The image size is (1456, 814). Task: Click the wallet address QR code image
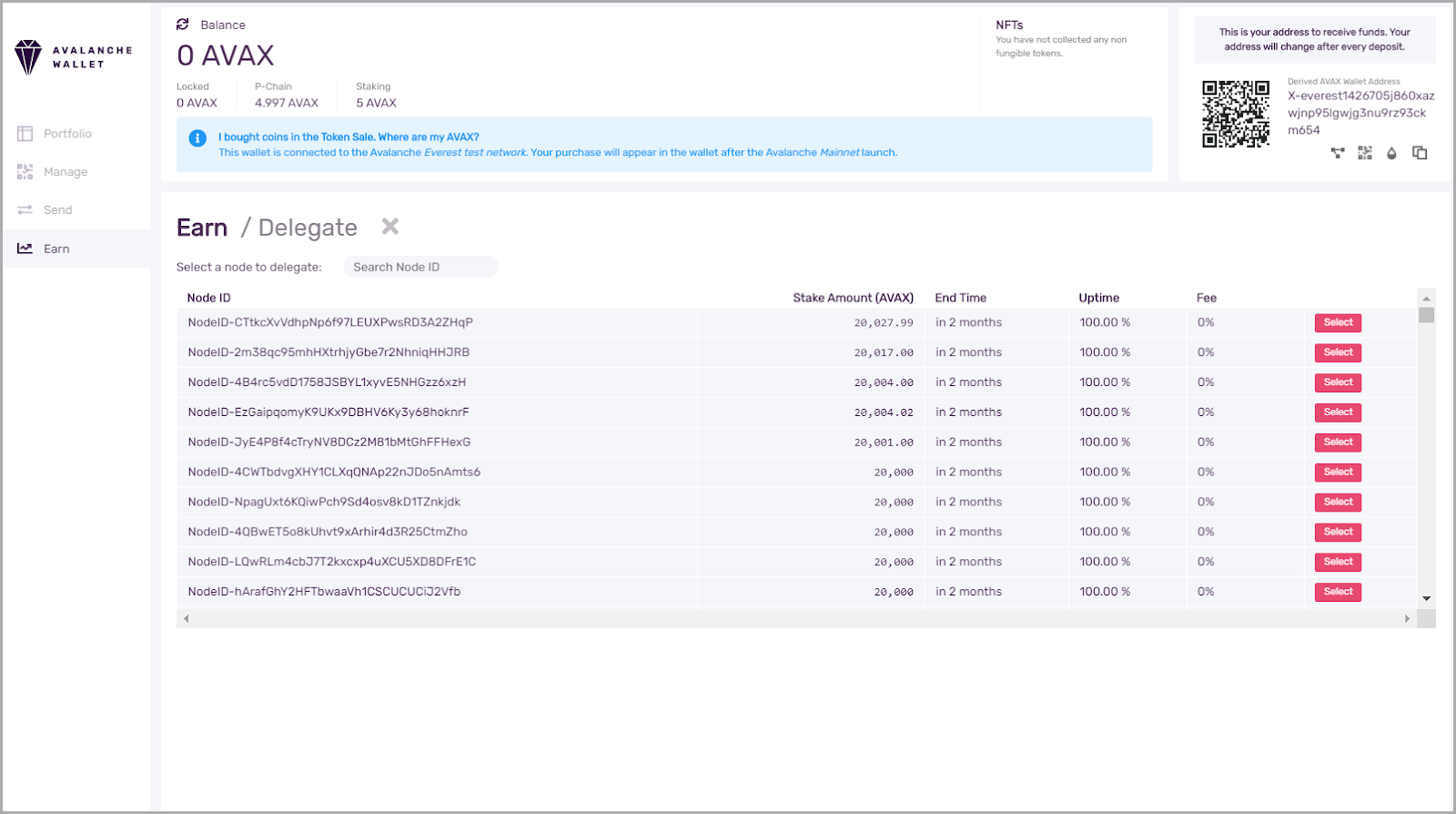pyautogui.click(x=1236, y=114)
